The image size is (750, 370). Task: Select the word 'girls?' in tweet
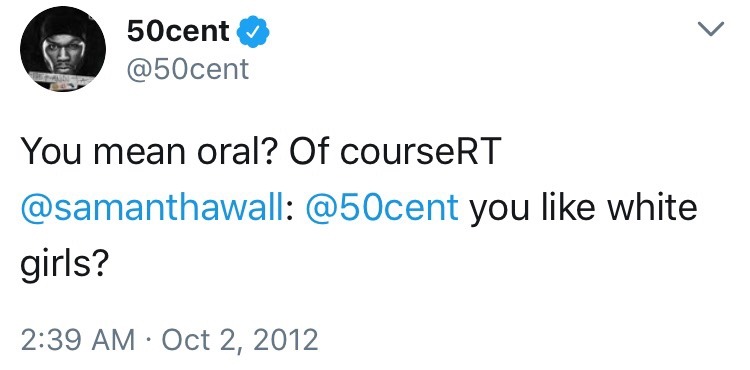coord(62,263)
